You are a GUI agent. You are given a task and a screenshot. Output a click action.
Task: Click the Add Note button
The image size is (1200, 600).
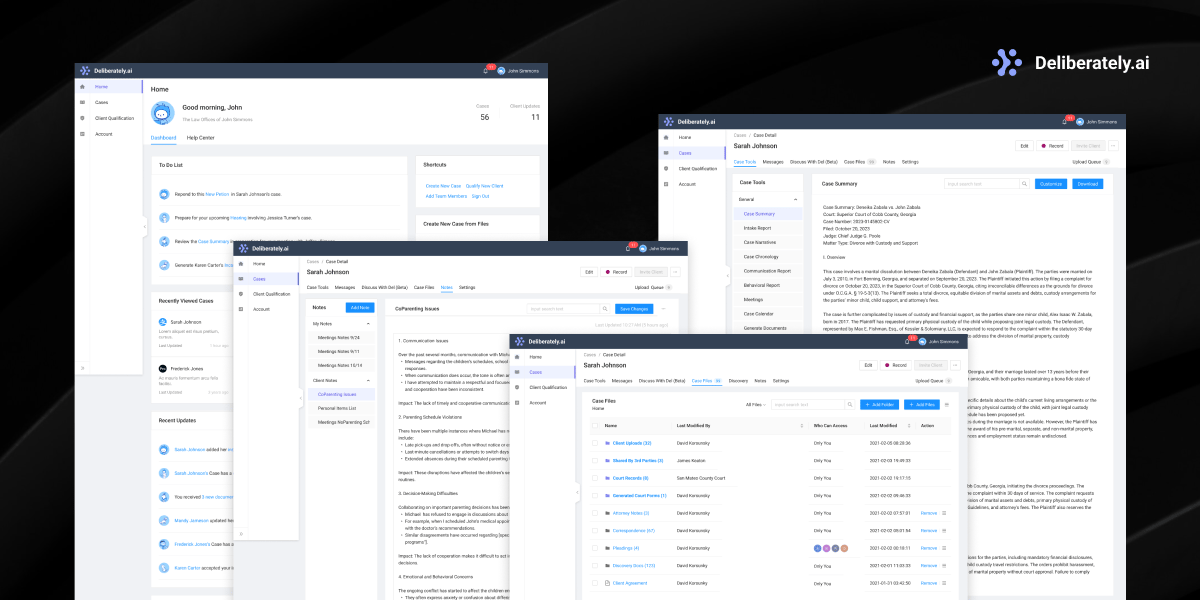click(360, 308)
